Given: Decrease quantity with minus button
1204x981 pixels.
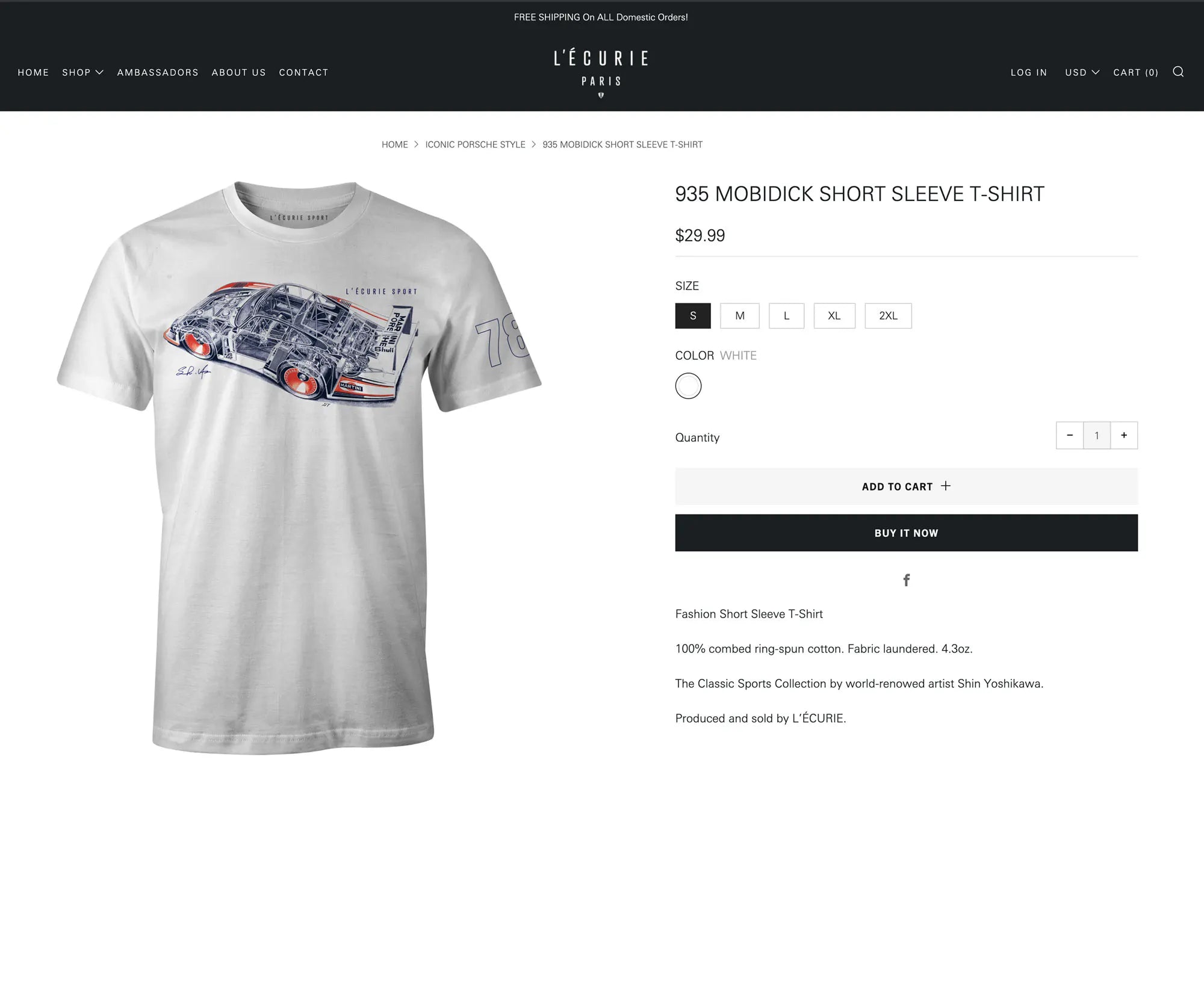Looking at the screenshot, I should coord(1070,435).
